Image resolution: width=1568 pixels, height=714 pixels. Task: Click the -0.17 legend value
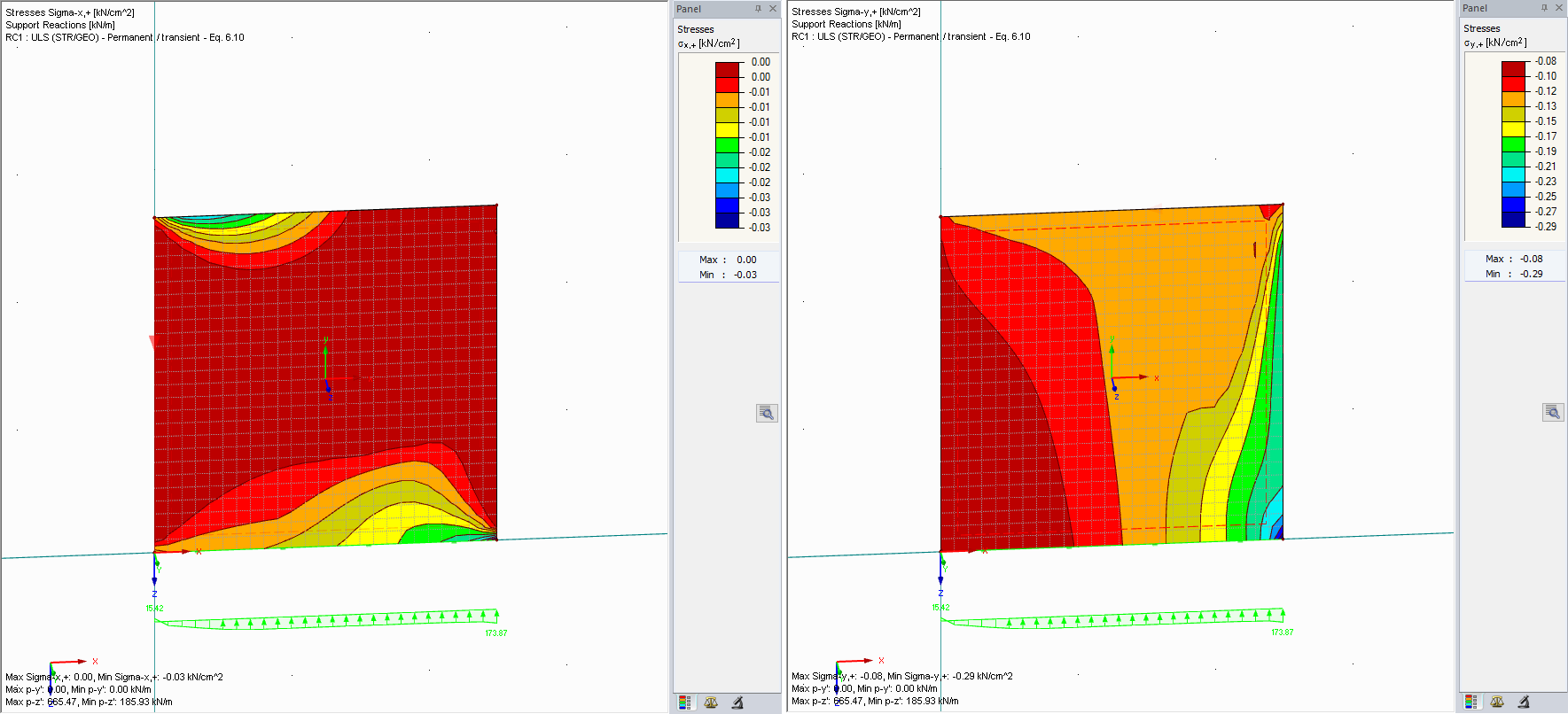pyautogui.click(x=1546, y=136)
